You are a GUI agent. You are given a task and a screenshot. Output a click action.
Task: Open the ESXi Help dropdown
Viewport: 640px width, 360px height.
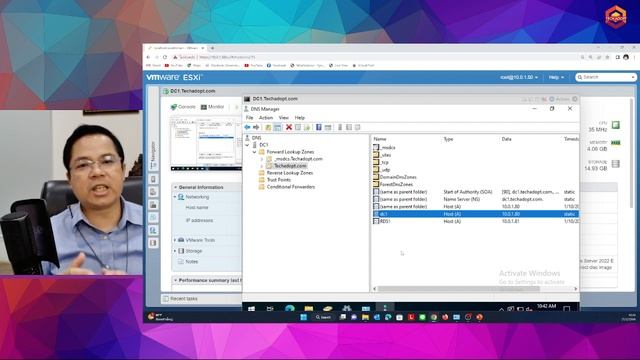coord(556,77)
